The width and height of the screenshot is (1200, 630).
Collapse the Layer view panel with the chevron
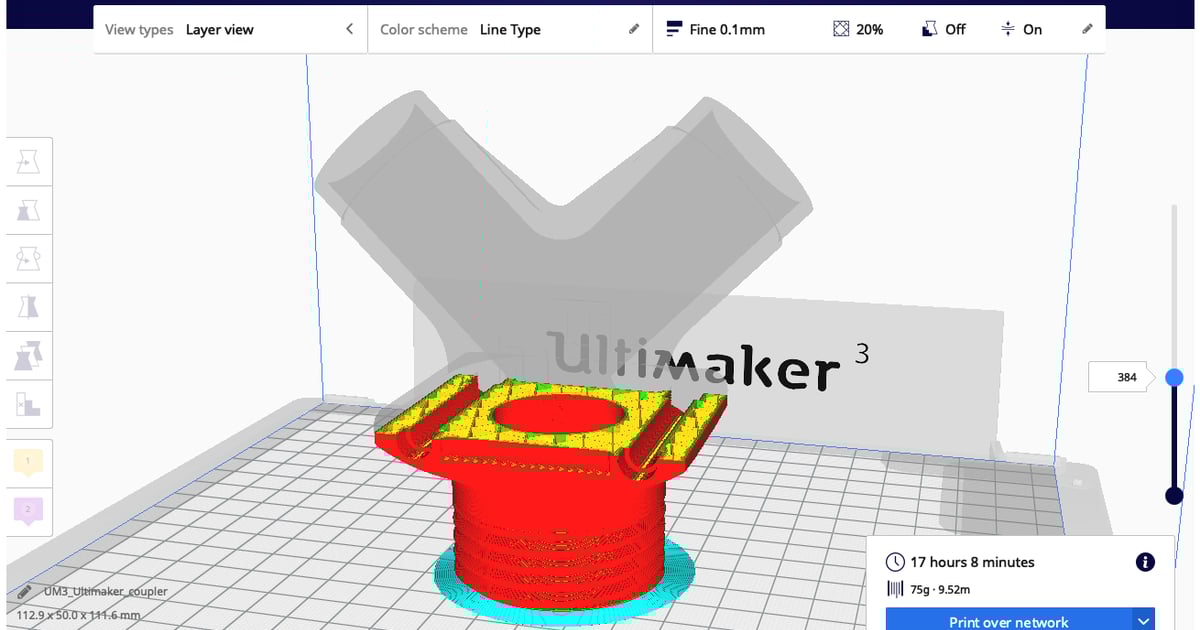click(x=349, y=29)
